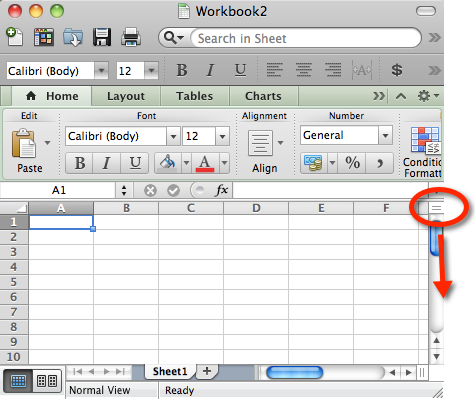Open ribbon font size 12 dropdown
475x399 pixels.
point(222,136)
